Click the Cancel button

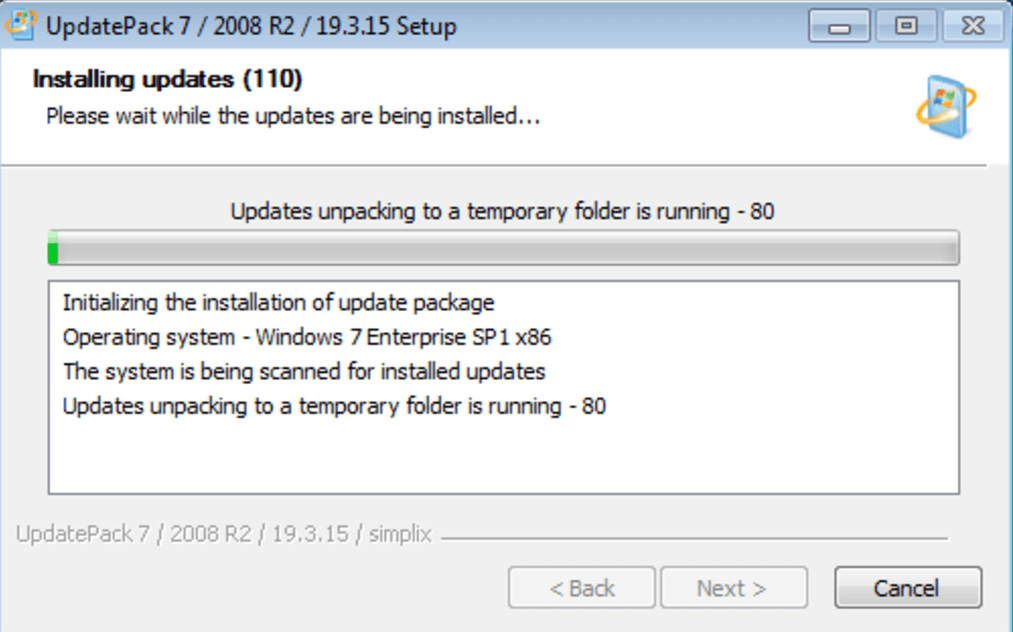[x=907, y=589]
